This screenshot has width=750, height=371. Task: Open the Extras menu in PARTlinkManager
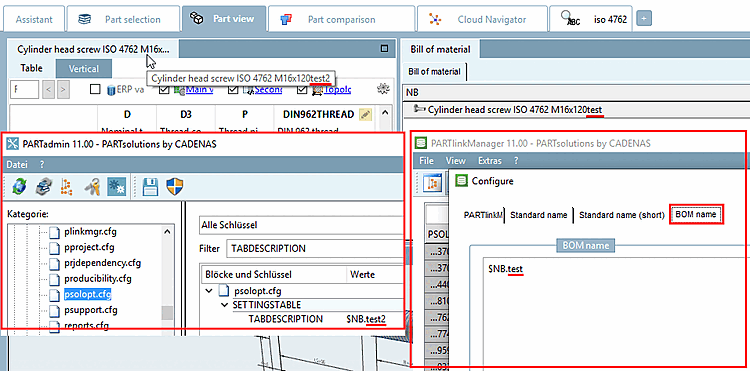(x=490, y=161)
